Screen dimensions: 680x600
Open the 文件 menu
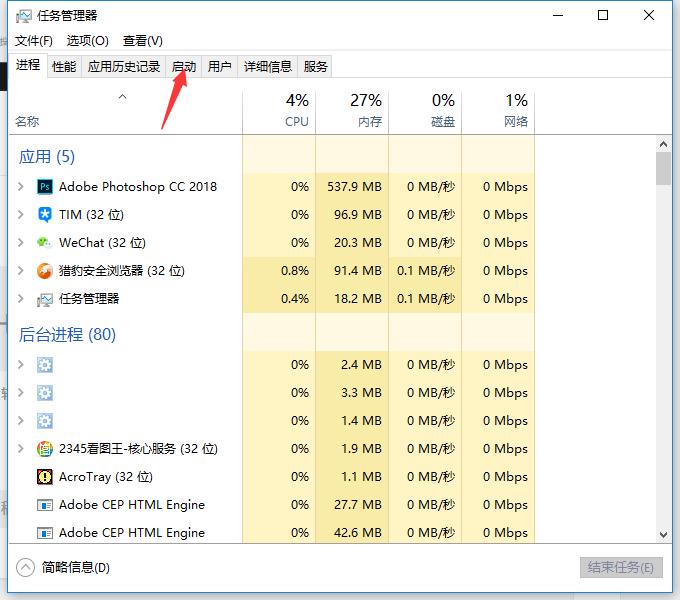(x=33, y=40)
